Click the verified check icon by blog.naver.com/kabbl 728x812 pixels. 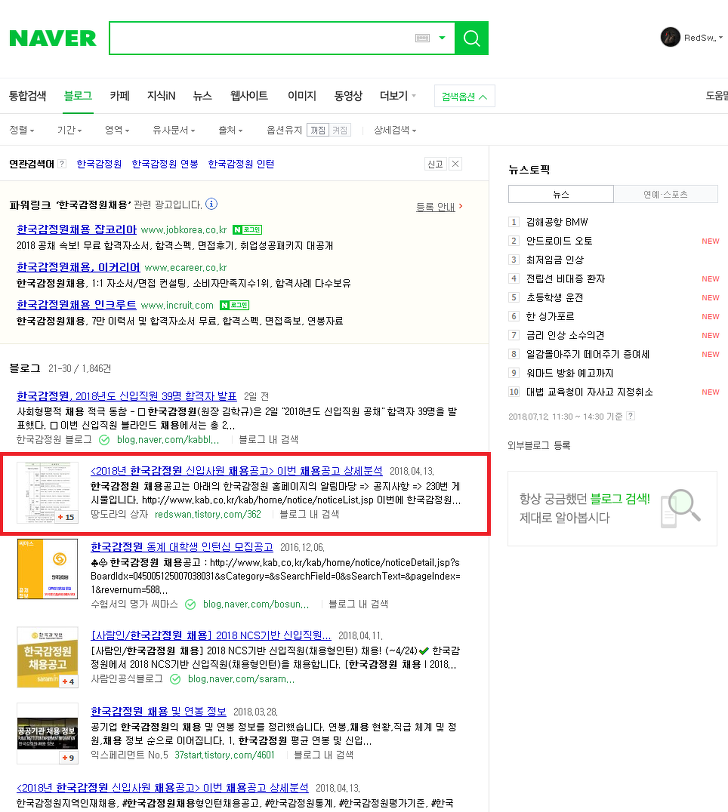click(x=104, y=440)
